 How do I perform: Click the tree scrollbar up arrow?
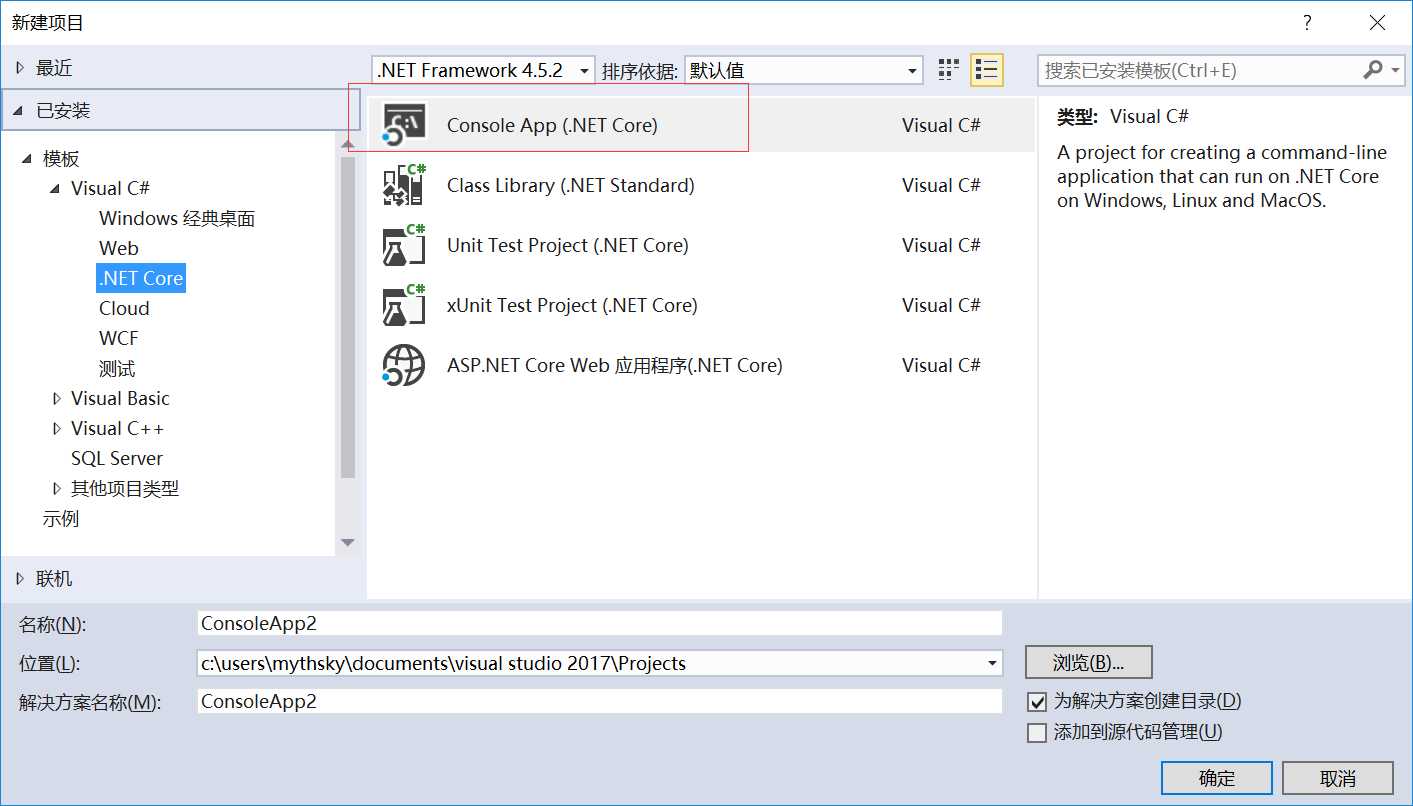point(348,144)
